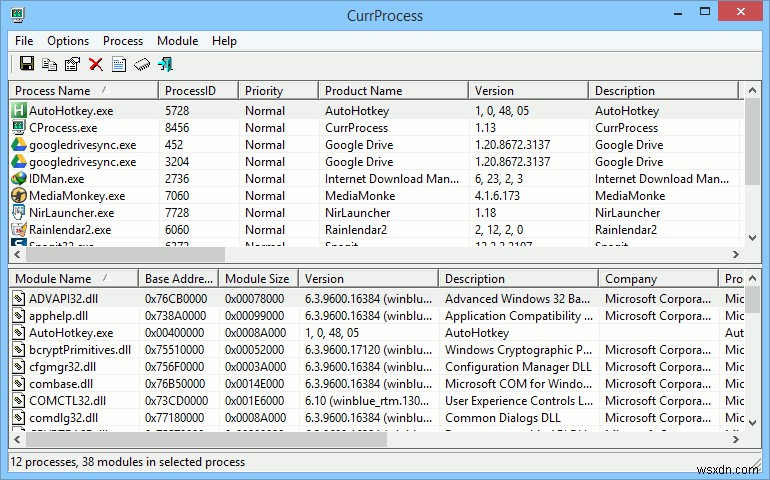Sort modules by Company column header
Viewport: 770px width, 480px height.
(x=659, y=279)
